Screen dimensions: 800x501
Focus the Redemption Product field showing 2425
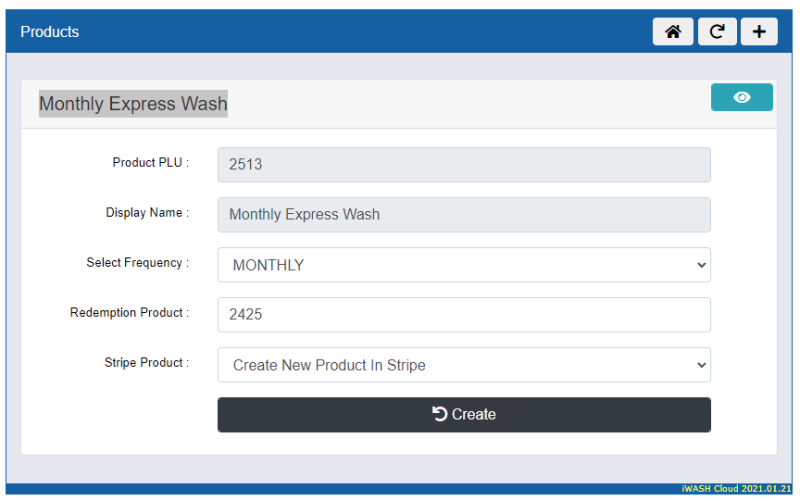[463, 314]
